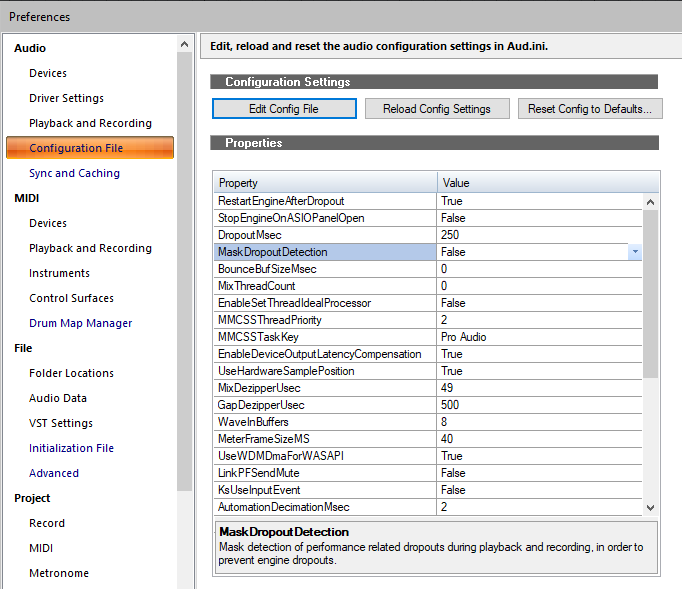
Task: Click the Value column header
Action: (540, 183)
